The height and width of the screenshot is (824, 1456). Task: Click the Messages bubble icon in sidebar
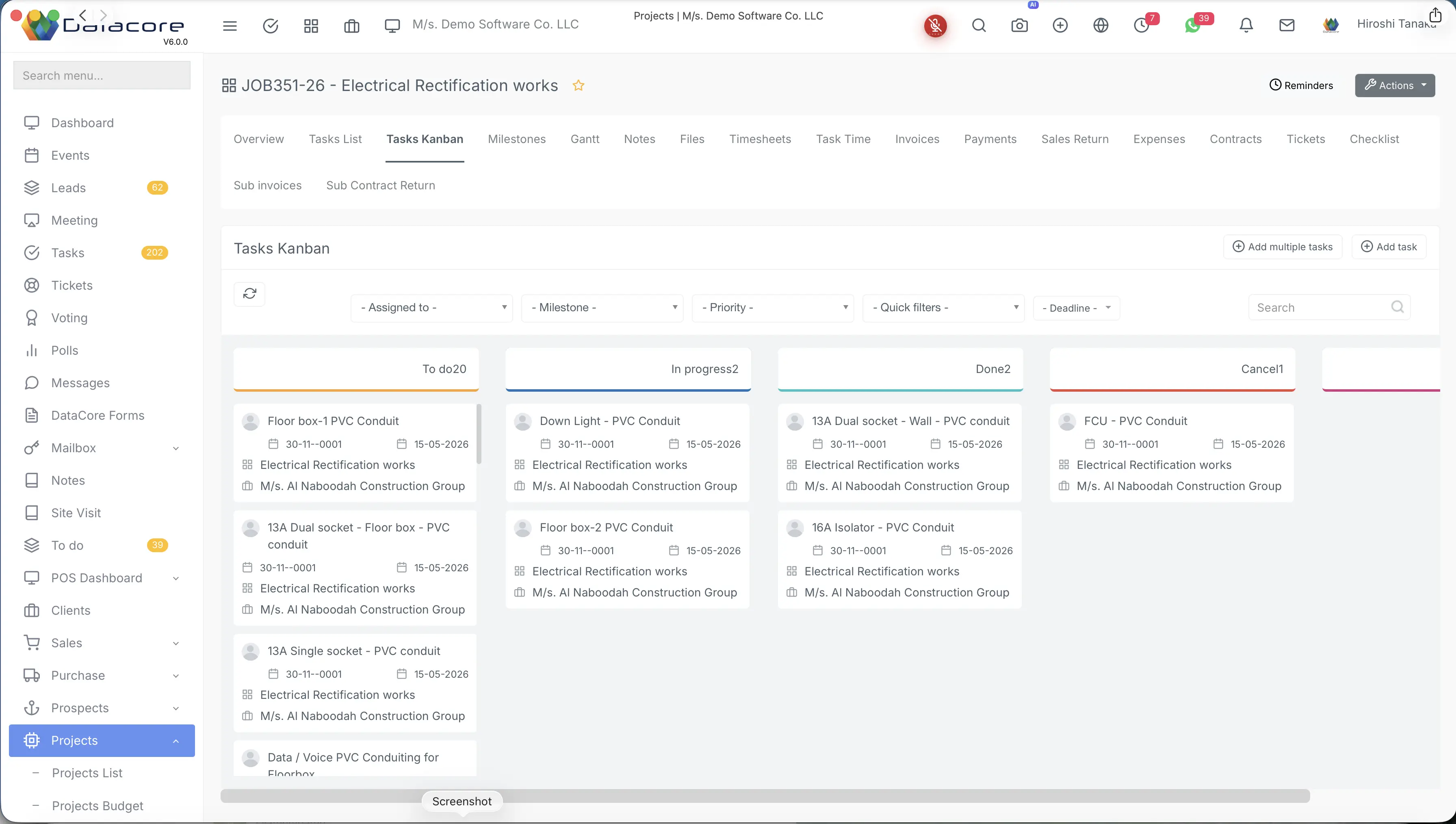(x=32, y=383)
